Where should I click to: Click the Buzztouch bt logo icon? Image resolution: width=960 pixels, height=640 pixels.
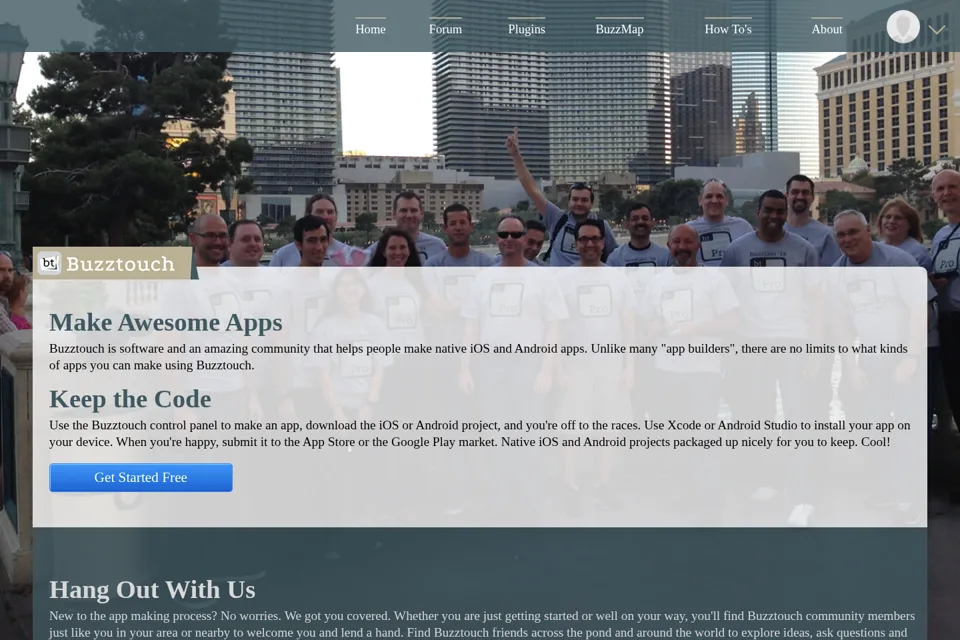coord(49,263)
